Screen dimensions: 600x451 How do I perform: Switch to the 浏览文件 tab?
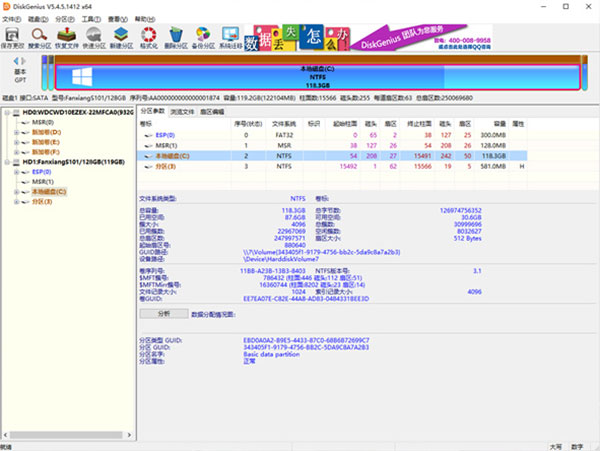181,110
